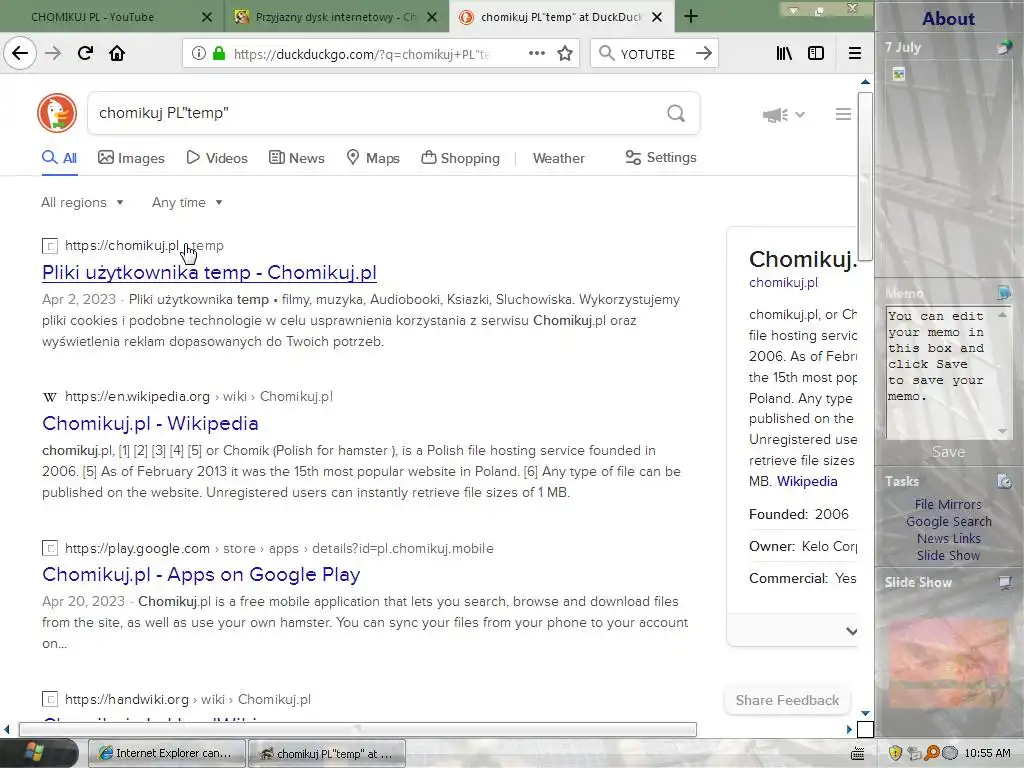The height and width of the screenshot is (768, 1024).
Task: Open Pliki użytkownika temp - Chomikuj.pl result
Action: tap(209, 272)
